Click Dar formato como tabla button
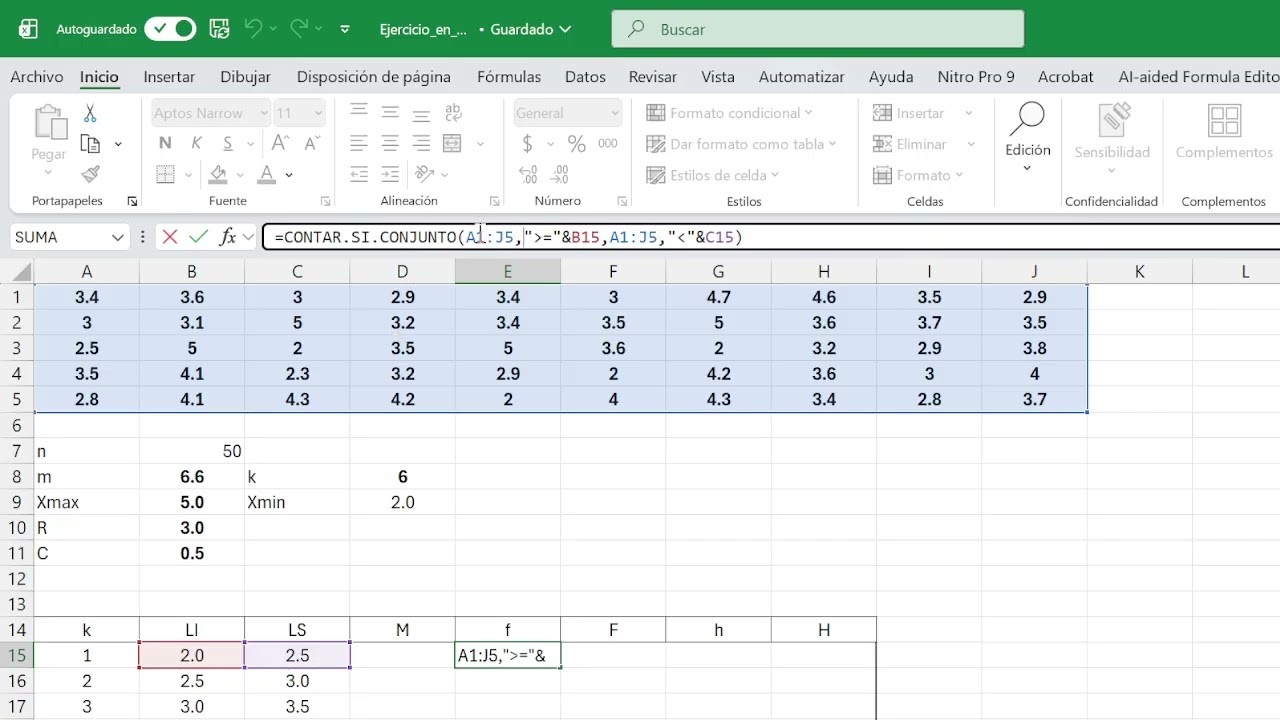 [x=740, y=144]
